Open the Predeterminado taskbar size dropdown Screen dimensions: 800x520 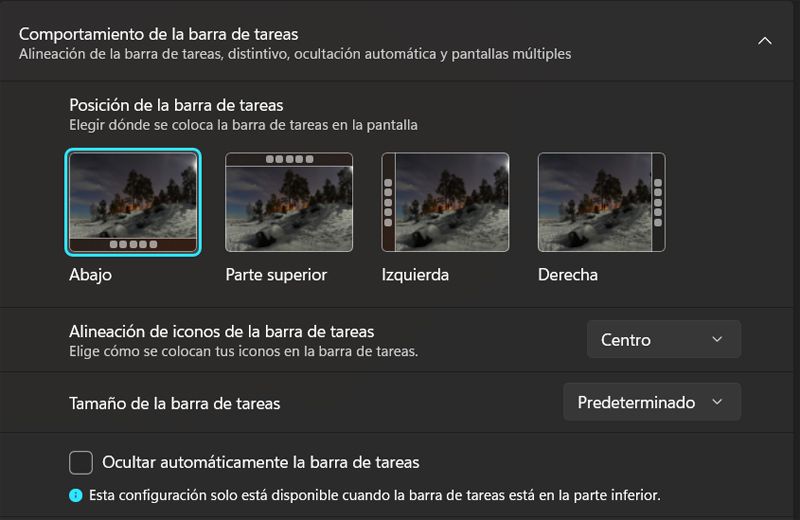[652, 402]
